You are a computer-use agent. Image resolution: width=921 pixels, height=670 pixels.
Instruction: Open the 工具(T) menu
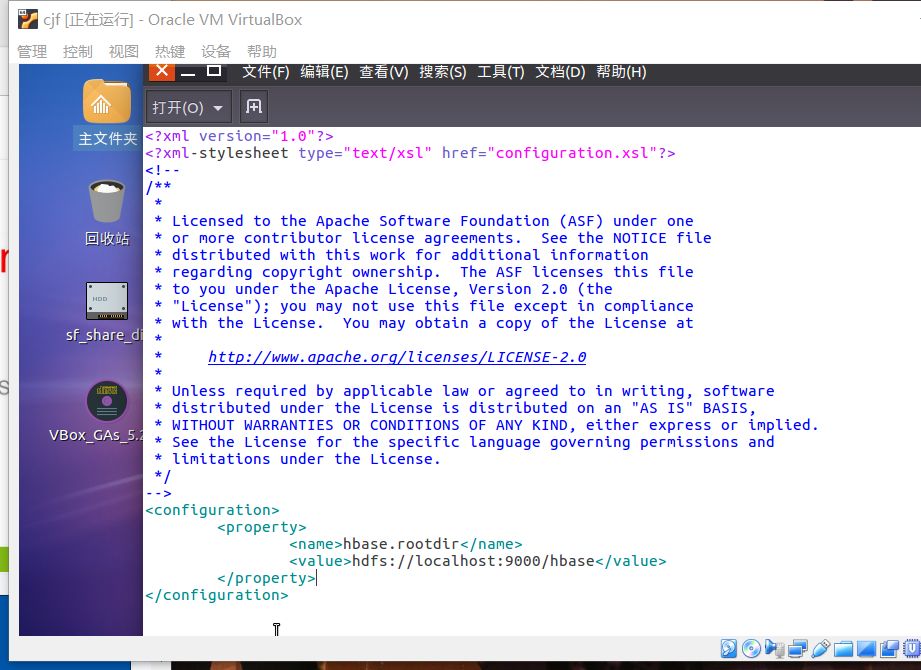coord(500,72)
